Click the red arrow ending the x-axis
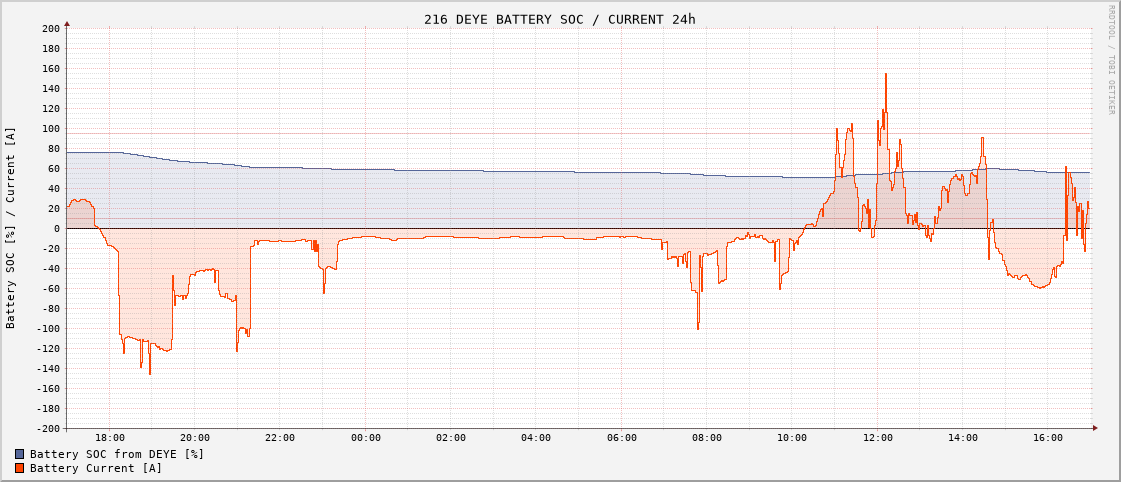The width and height of the screenshot is (1121, 482). (1095, 428)
